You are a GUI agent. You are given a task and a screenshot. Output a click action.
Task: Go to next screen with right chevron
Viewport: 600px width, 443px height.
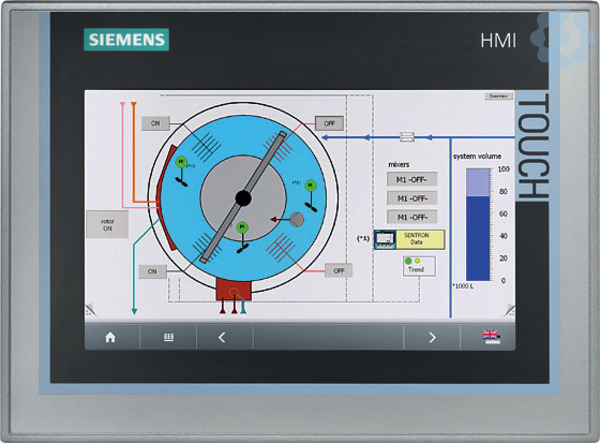pyautogui.click(x=432, y=337)
